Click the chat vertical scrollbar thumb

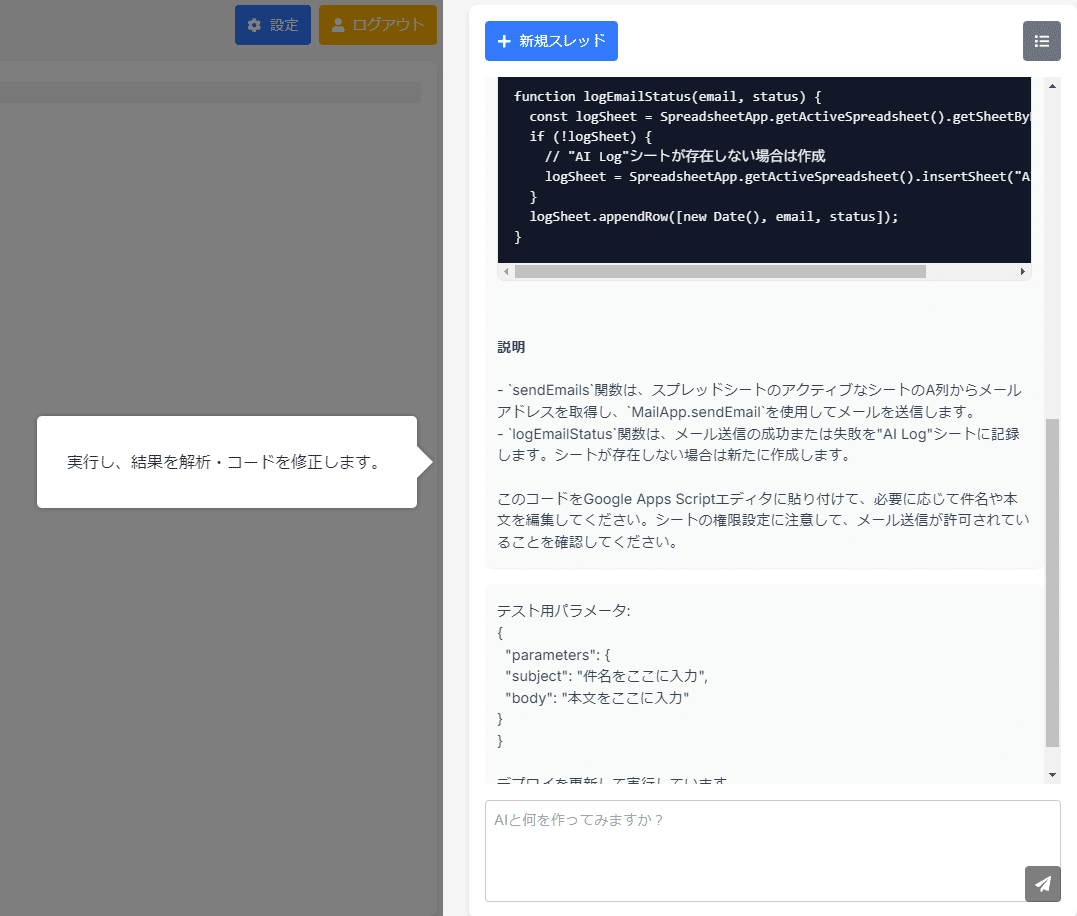point(1052,582)
